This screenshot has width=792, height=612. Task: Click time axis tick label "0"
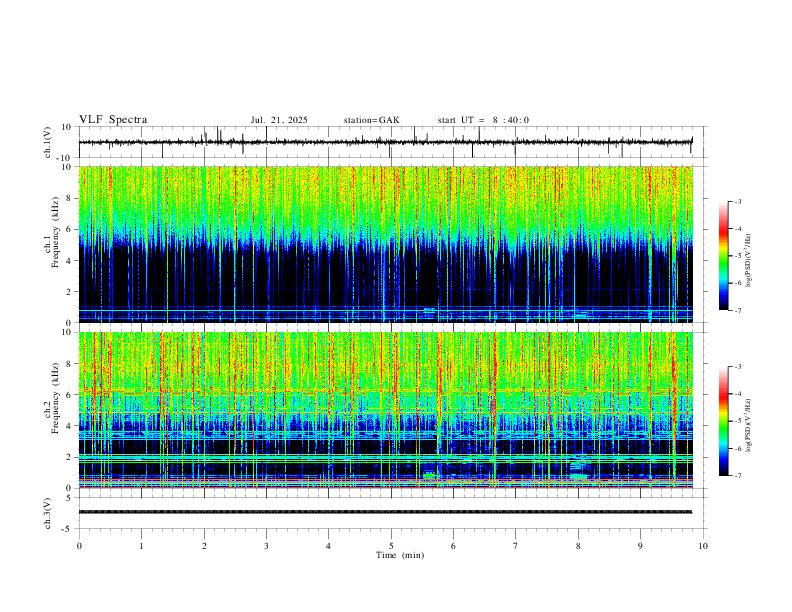pyautogui.click(x=79, y=546)
